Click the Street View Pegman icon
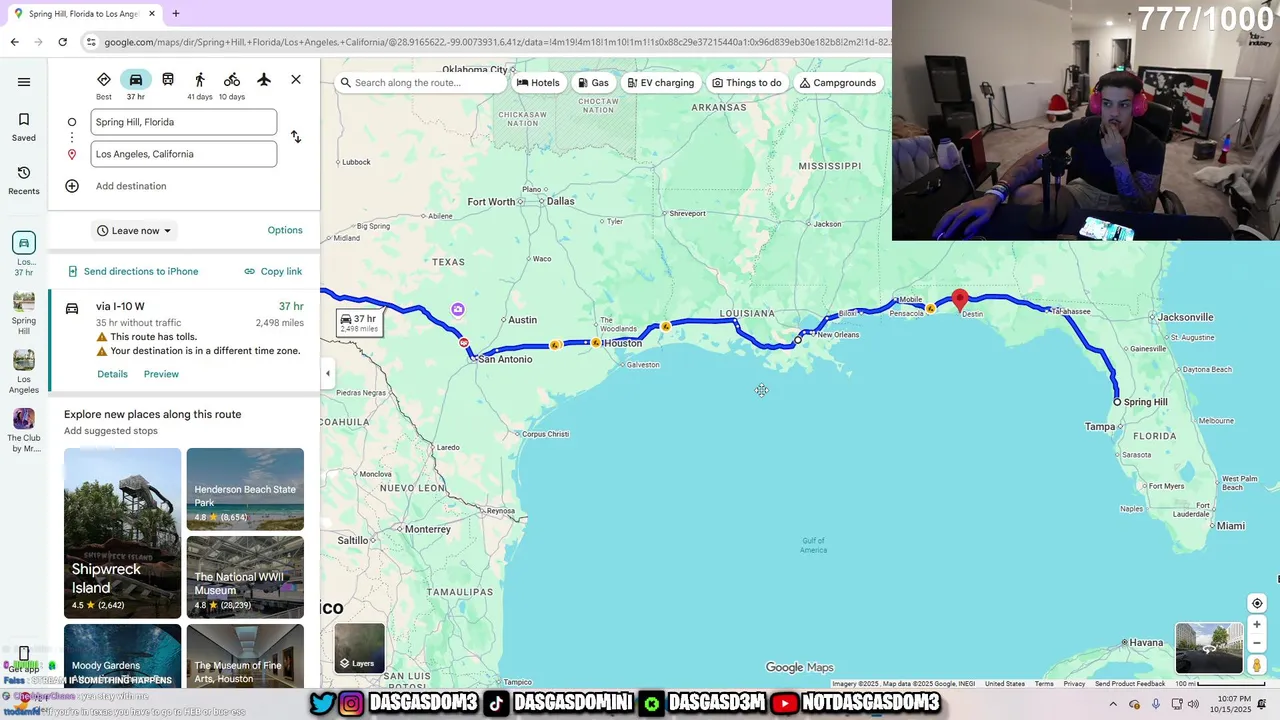This screenshot has width=1280, height=720. coord(1257,665)
